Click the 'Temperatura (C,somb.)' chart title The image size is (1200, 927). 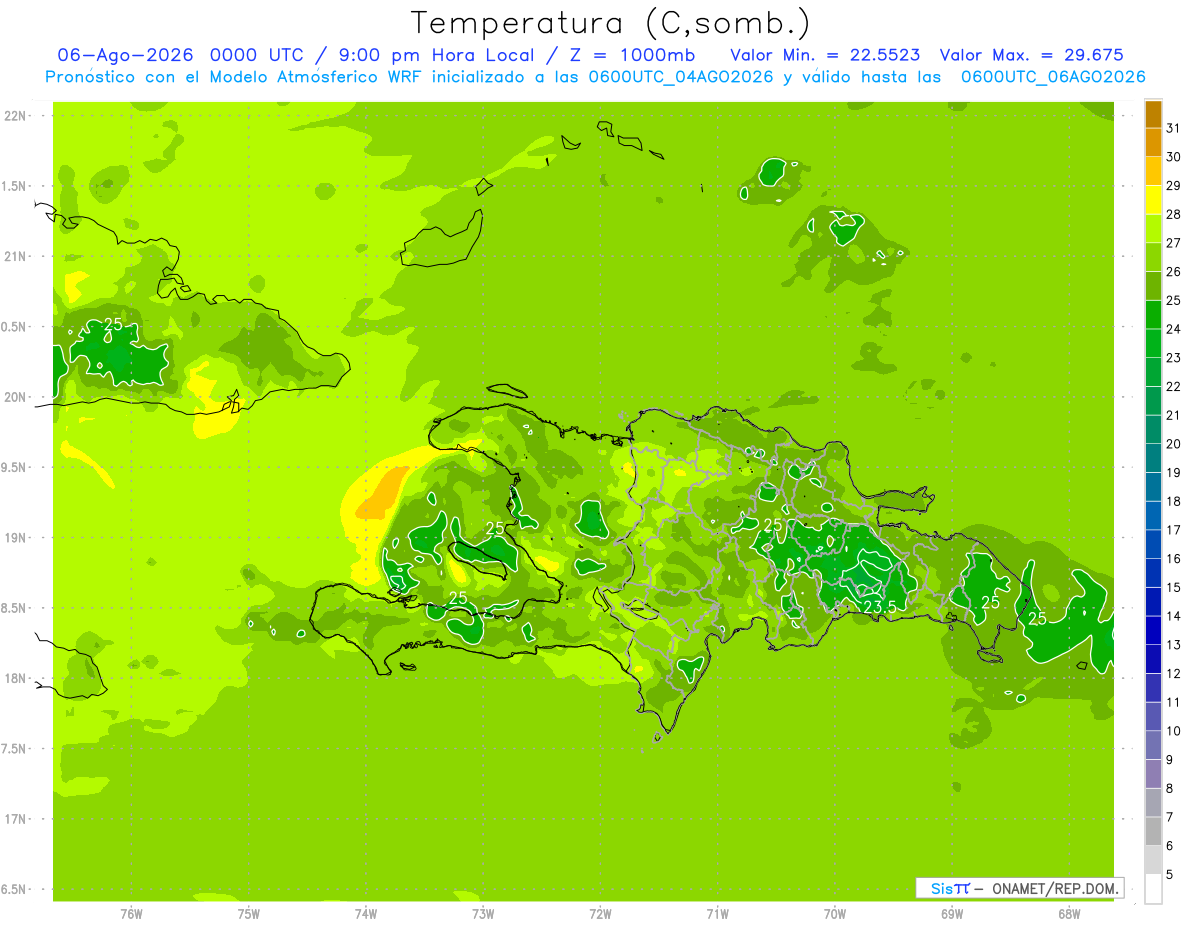point(611,22)
